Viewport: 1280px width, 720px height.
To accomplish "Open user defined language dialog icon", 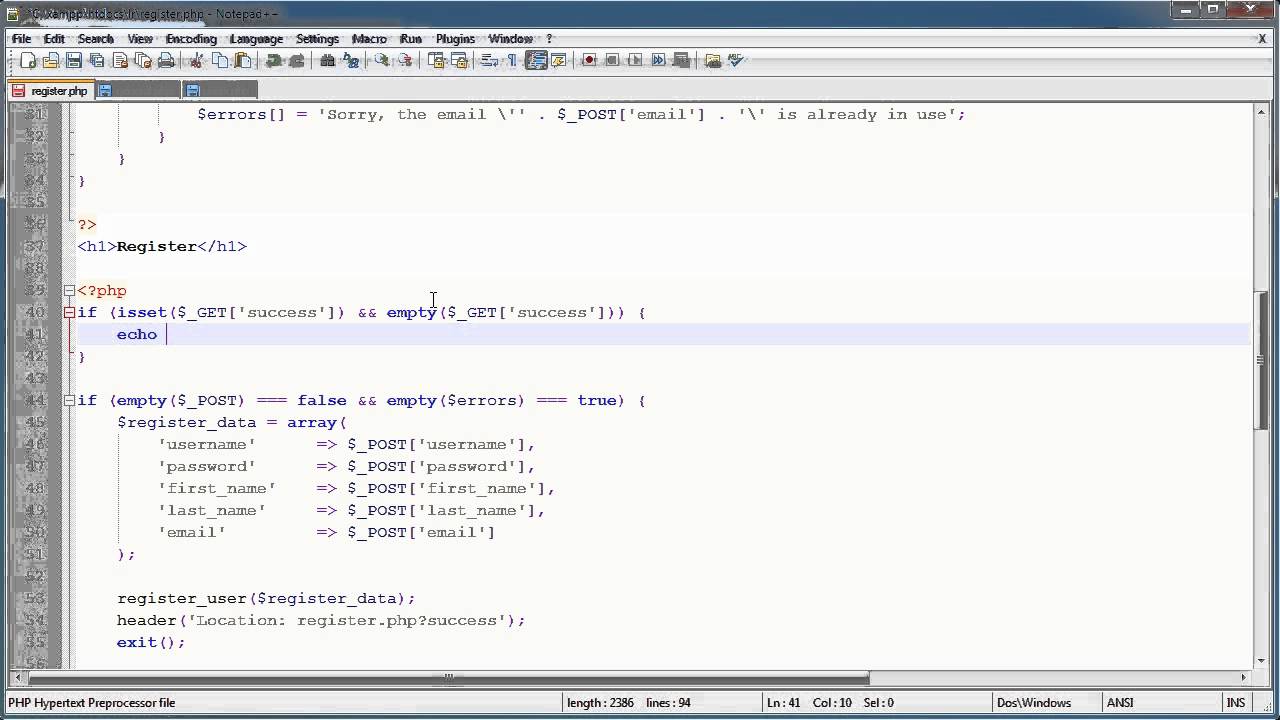I will click(559, 61).
